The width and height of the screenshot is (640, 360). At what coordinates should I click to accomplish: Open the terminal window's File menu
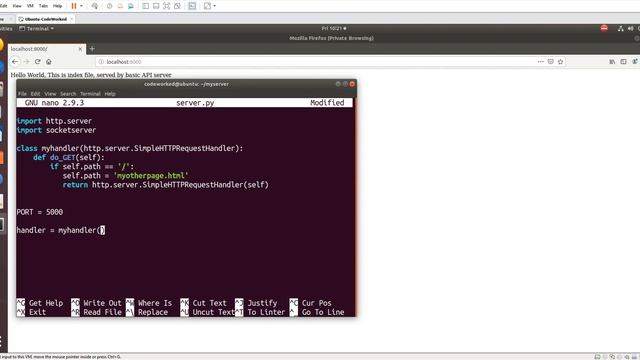click(x=22, y=94)
